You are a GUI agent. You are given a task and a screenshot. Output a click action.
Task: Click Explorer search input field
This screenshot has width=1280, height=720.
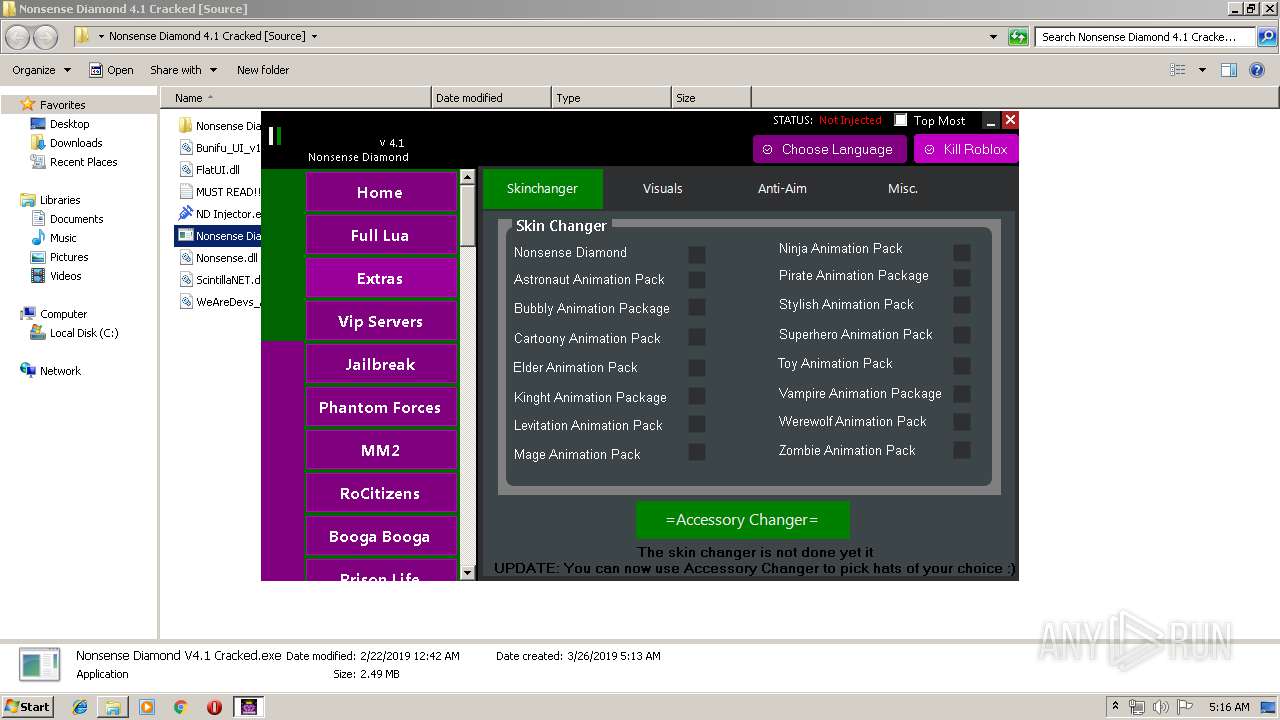1145,37
